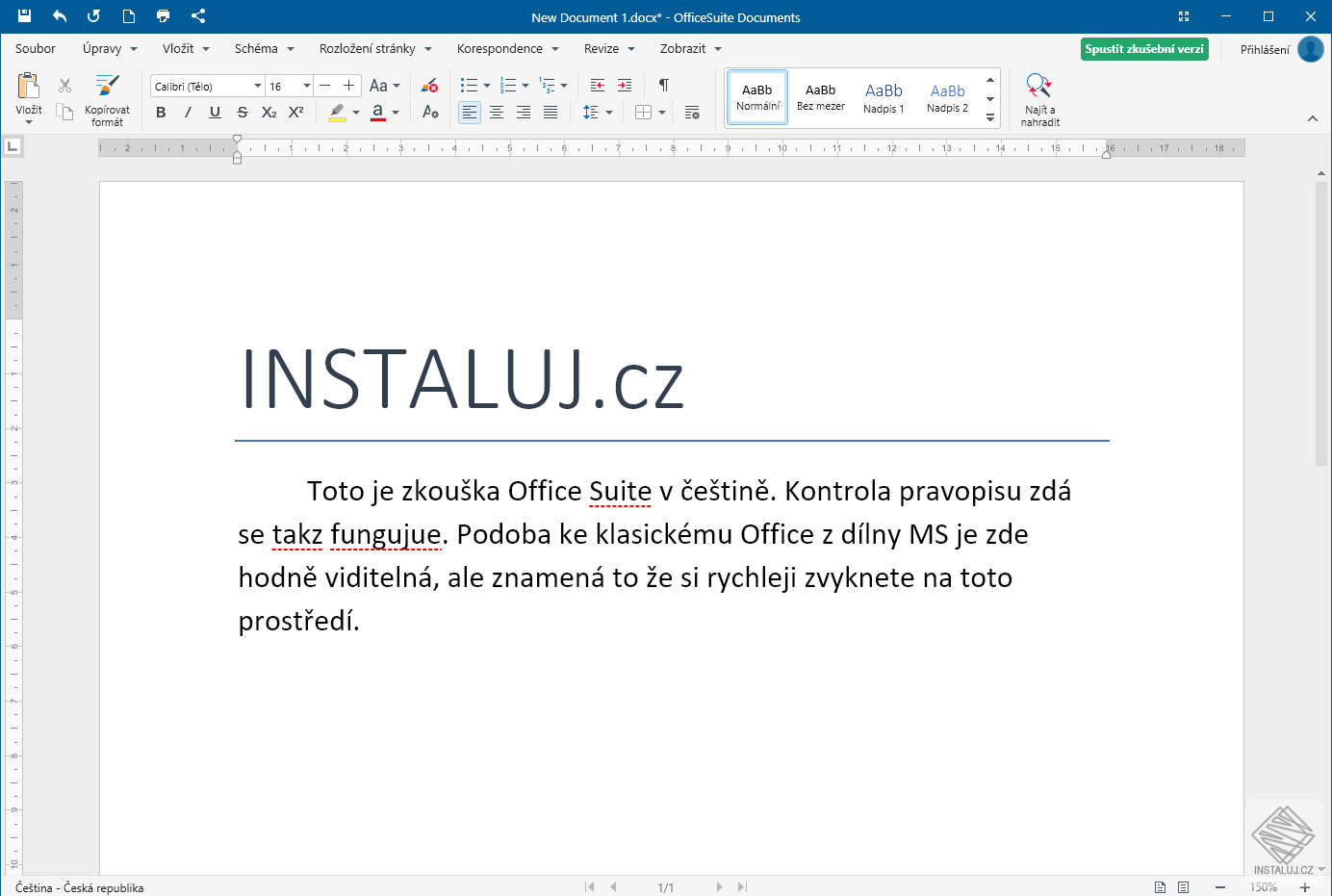Open the text highlight color swatch
The width and height of the screenshot is (1332, 896).
coord(338,112)
